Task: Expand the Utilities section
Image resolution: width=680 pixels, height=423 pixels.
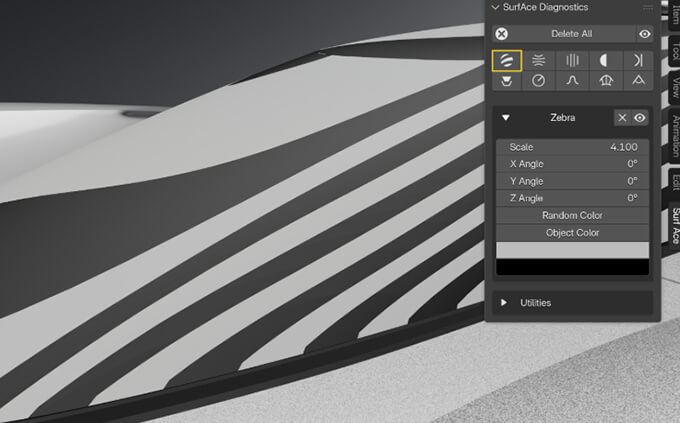Action: [x=504, y=302]
